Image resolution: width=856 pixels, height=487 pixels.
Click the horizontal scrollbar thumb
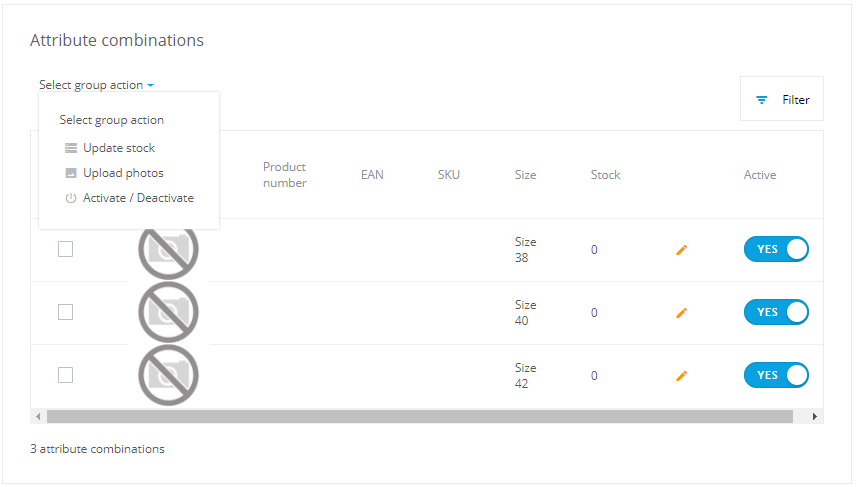419,416
